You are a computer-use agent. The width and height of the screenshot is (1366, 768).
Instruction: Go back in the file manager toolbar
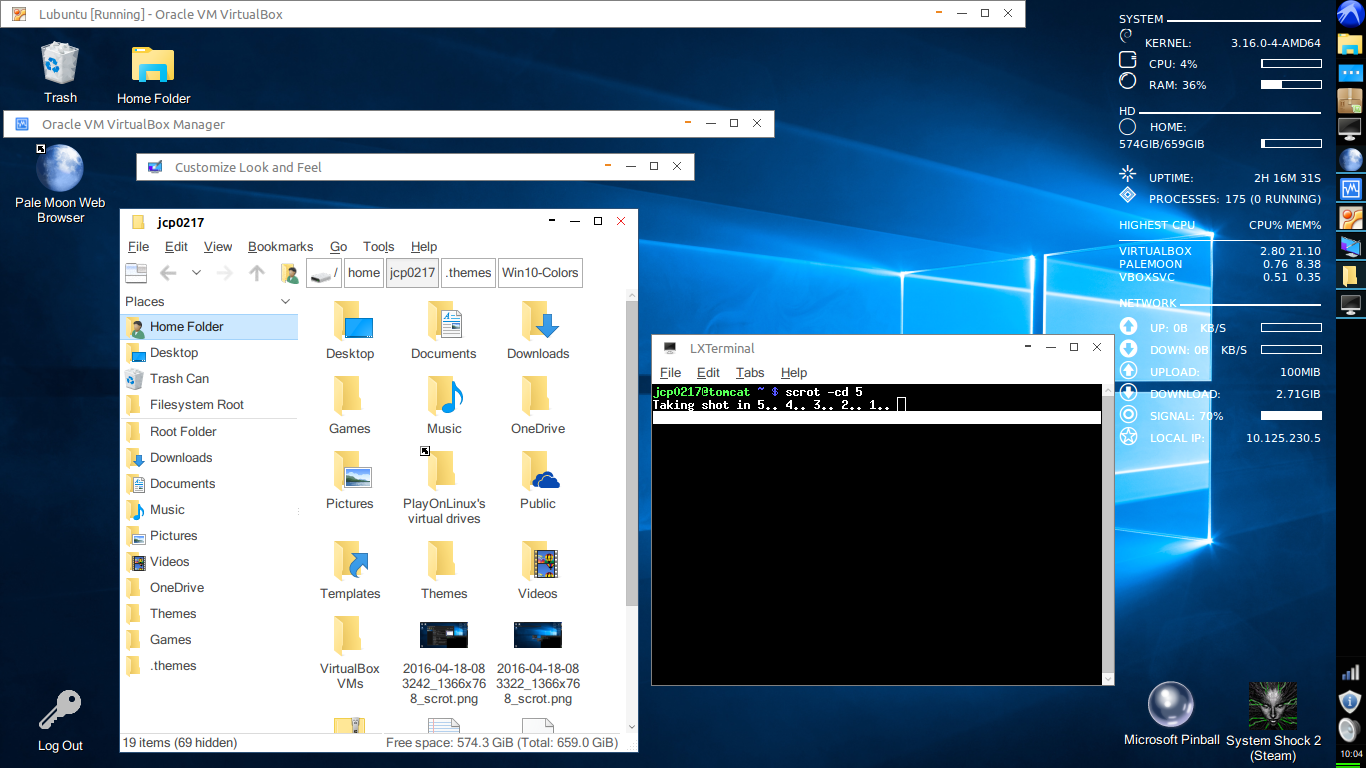(168, 273)
